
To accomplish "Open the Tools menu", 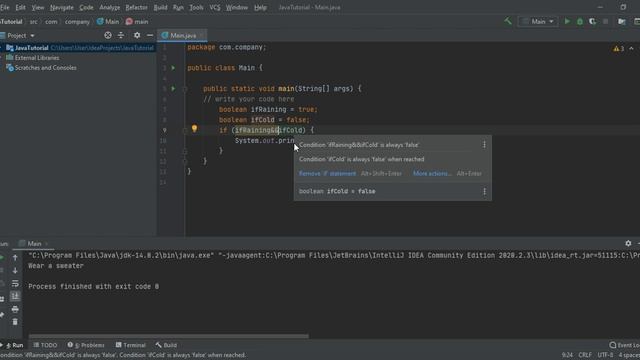I will pos(196,7).
